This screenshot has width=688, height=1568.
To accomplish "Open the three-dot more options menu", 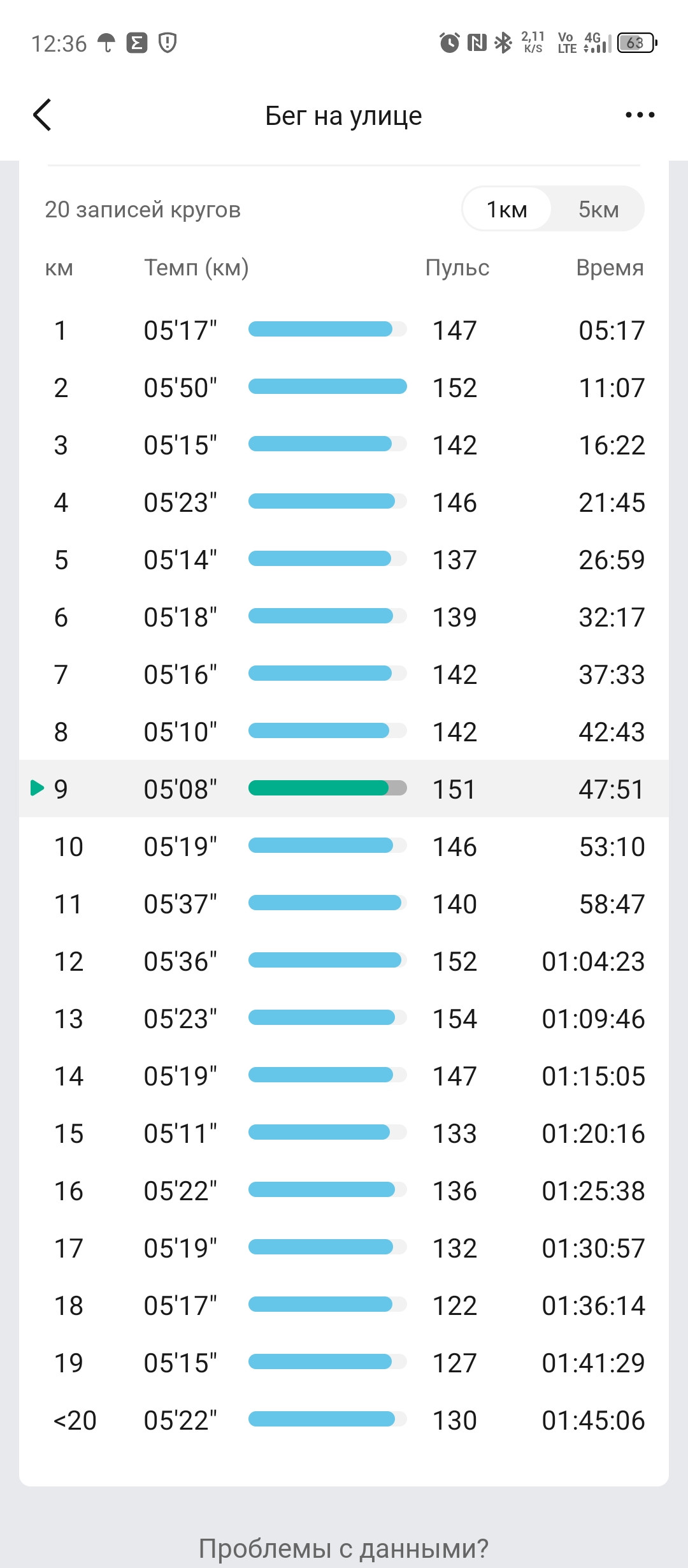I will click(x=640, y=115).
